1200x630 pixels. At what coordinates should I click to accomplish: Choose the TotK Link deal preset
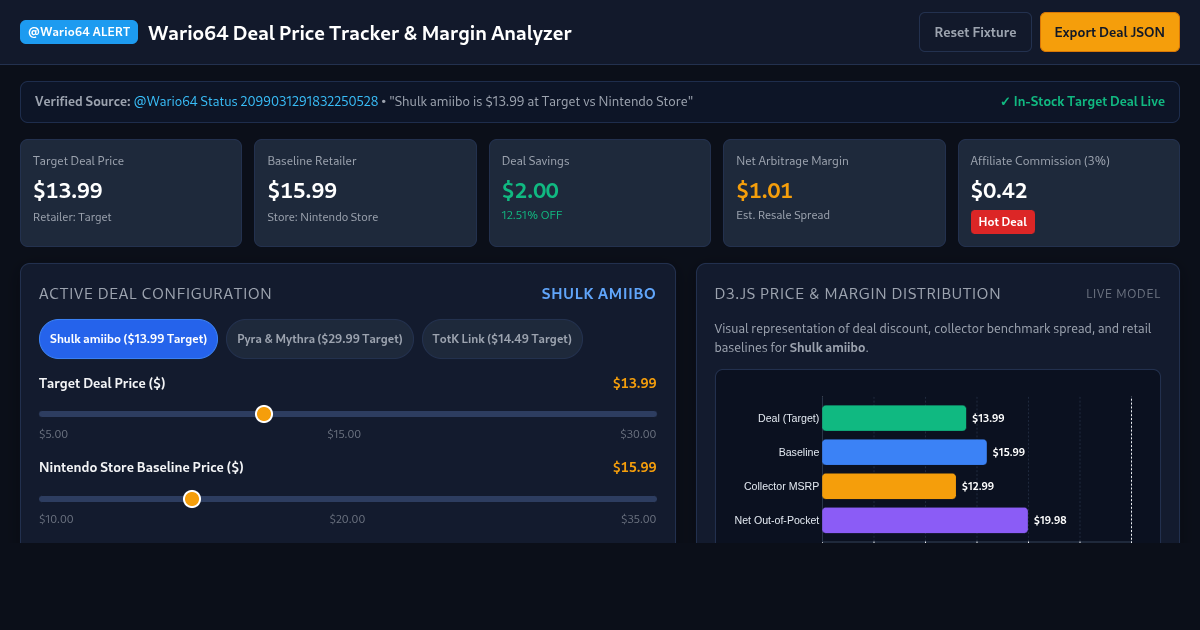point(502,339)
